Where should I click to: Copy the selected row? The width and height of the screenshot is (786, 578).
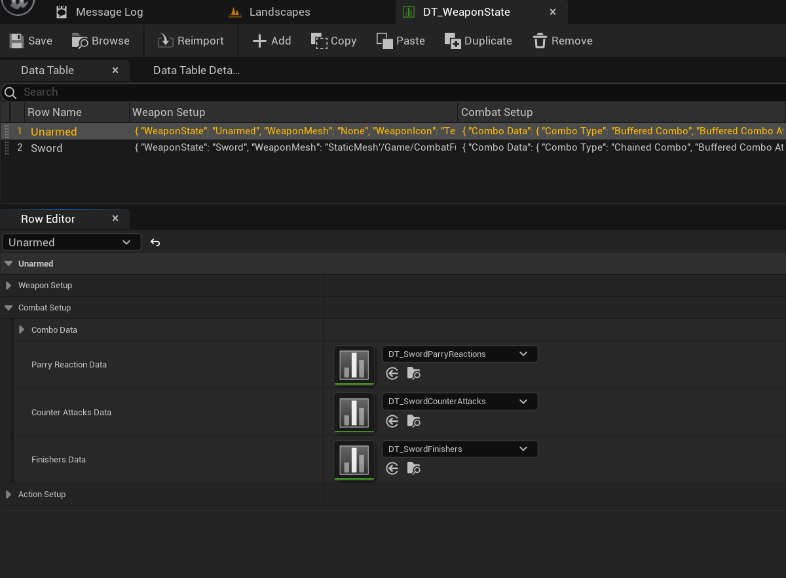pos(333,41)
